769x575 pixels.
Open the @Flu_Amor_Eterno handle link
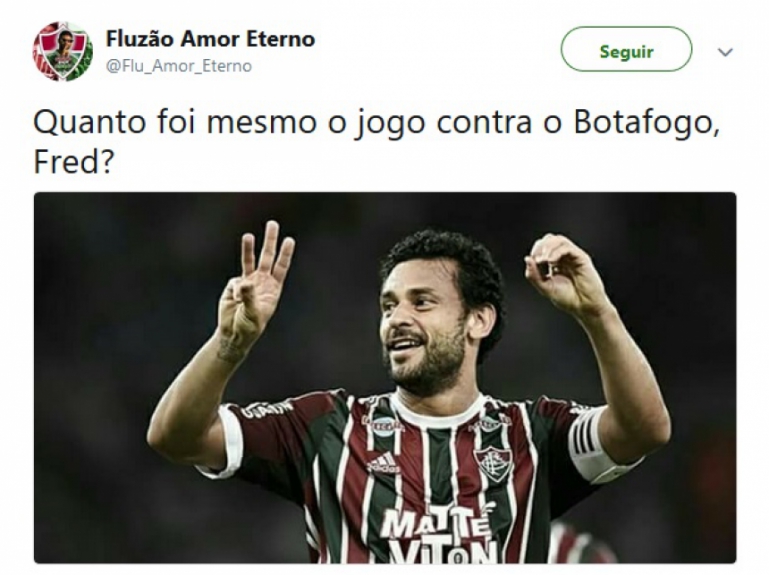(x=179, y=66)
